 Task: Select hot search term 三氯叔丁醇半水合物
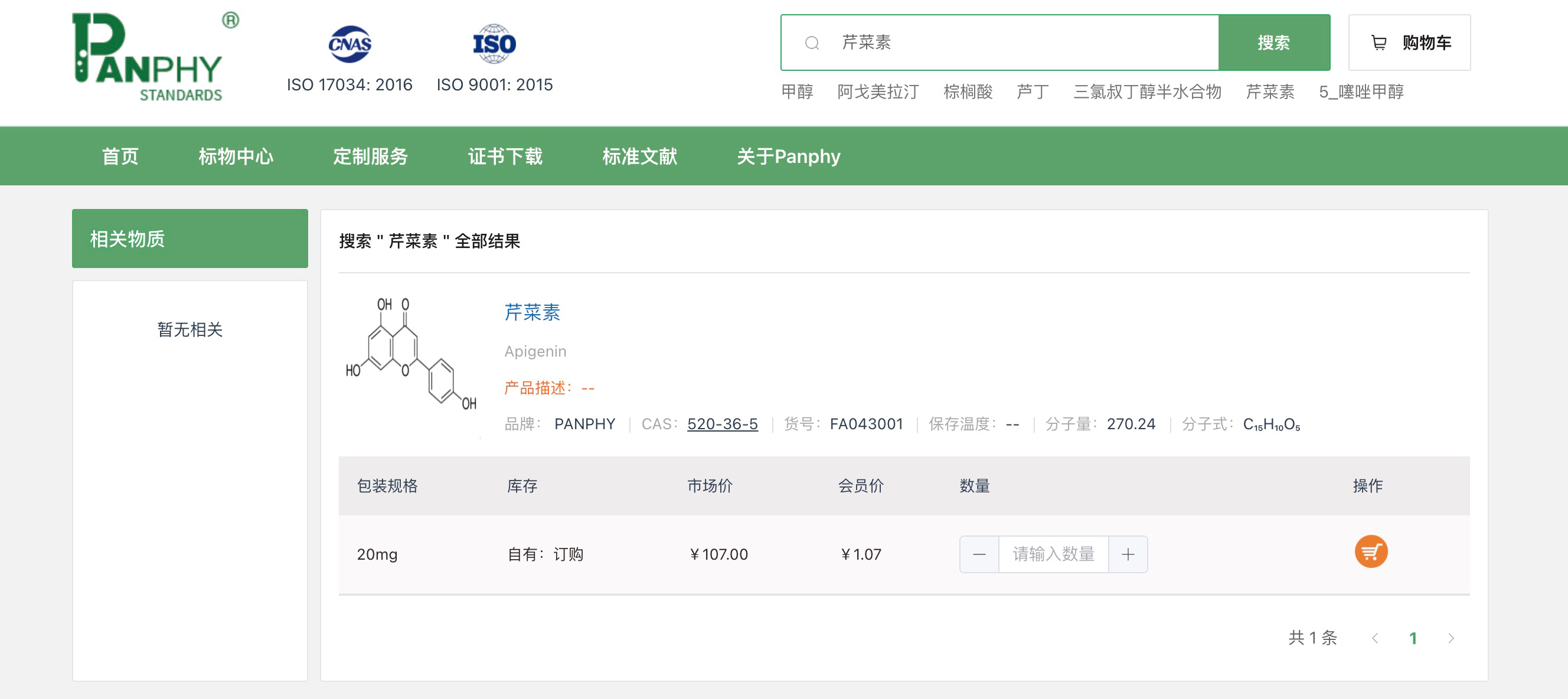pos(1148,92)
